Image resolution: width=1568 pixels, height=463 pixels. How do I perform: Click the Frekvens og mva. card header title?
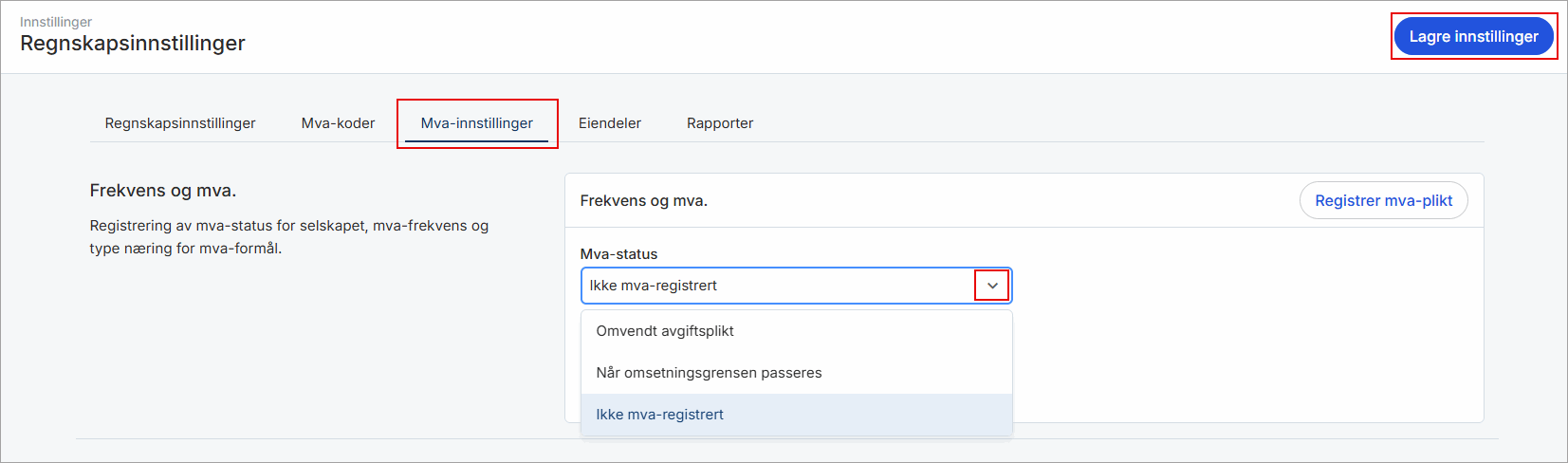point(644,201)
